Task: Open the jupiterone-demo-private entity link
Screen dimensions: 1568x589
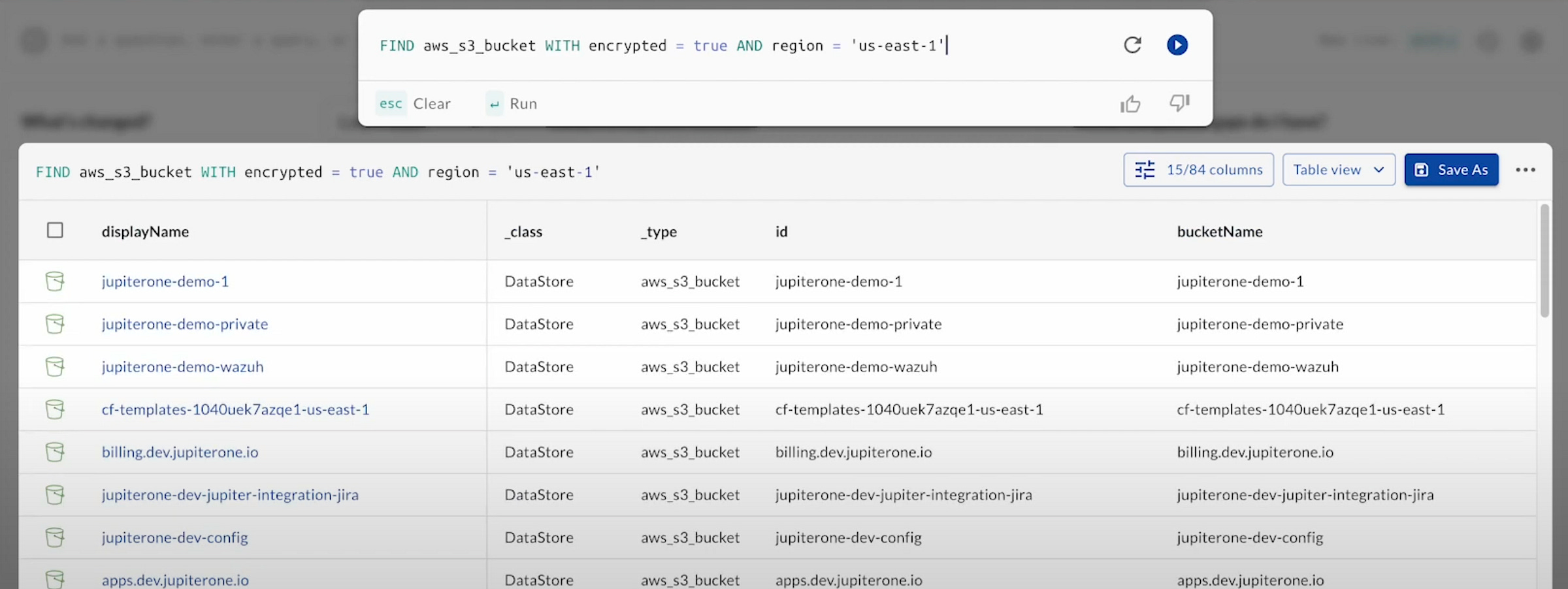Action: coord(185,324)
